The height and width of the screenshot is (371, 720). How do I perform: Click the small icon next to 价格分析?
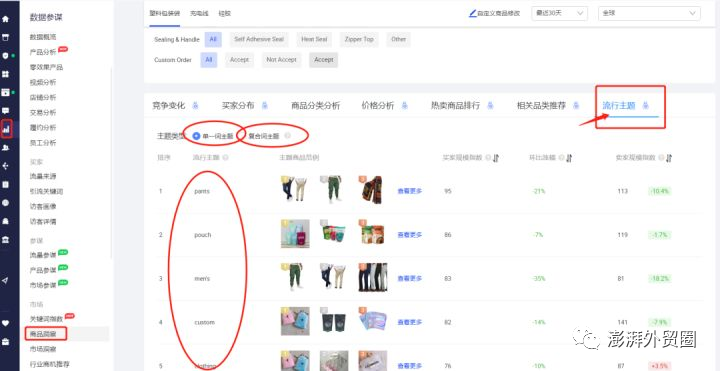405,106
